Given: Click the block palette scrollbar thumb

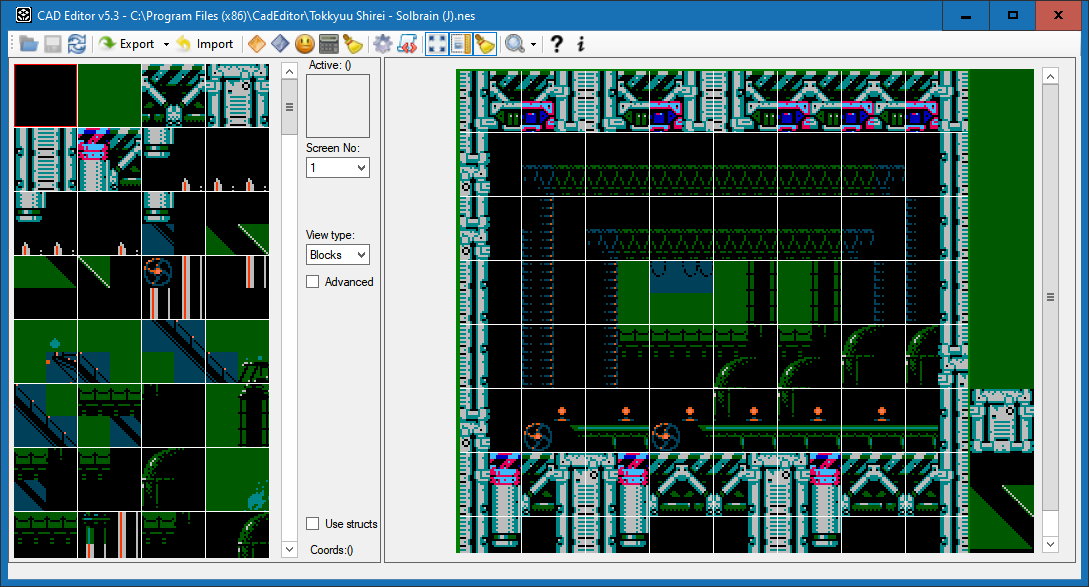Looking at the screenshot, I should pyautogui.click(x=290, y=107).
